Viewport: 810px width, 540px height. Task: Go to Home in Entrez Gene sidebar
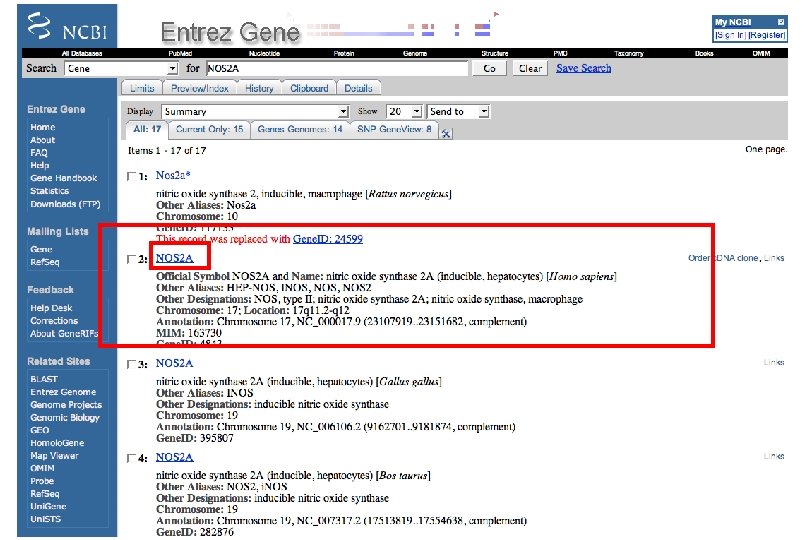pyautogui.click(x=43, y=127)
